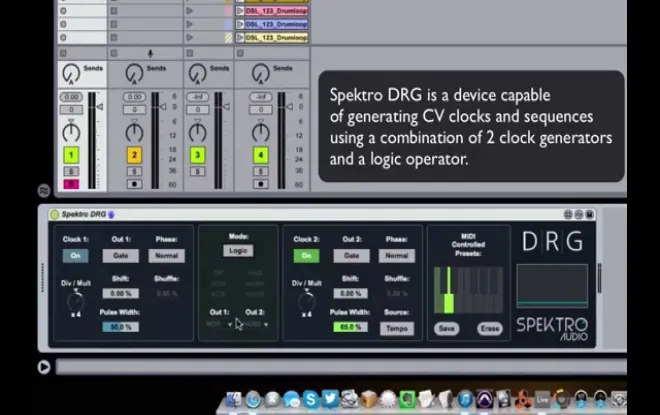The image size is (660, 415).
Task: Open the Logic Out 2 dropdown
Action: [x=255, y=324]
